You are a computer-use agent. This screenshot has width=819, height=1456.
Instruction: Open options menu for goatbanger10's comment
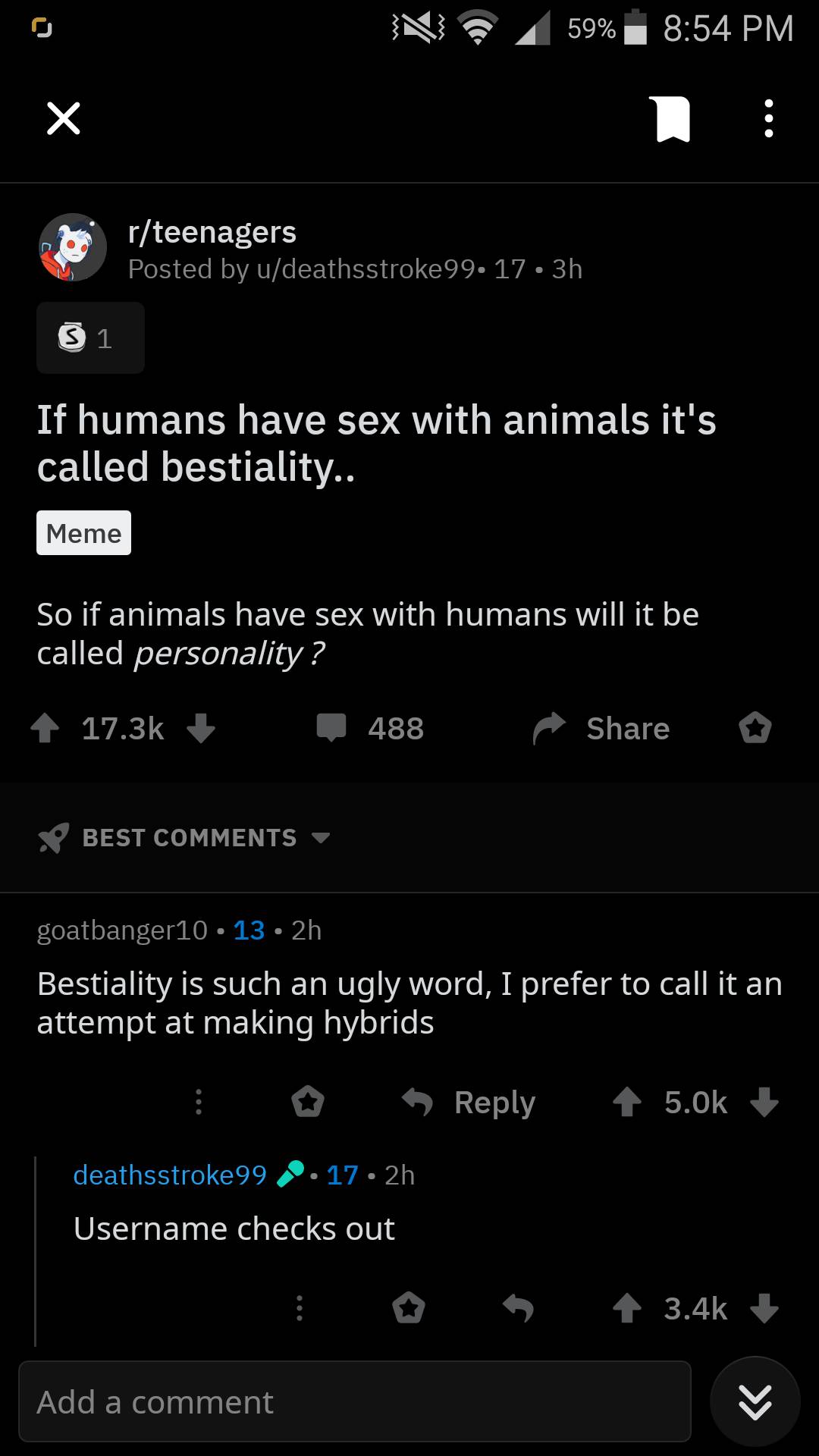tap(199, 1102)
